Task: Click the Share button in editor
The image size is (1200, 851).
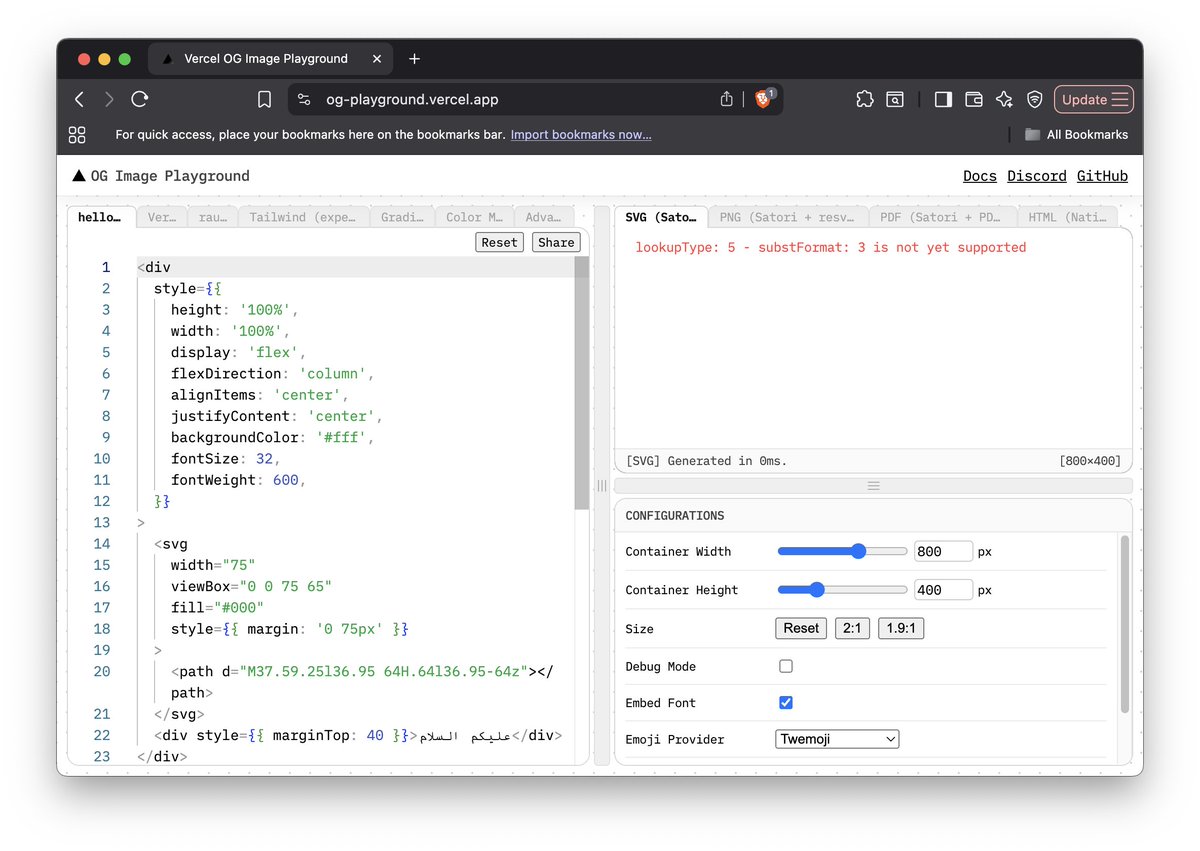Action: (x=556, y=242)
